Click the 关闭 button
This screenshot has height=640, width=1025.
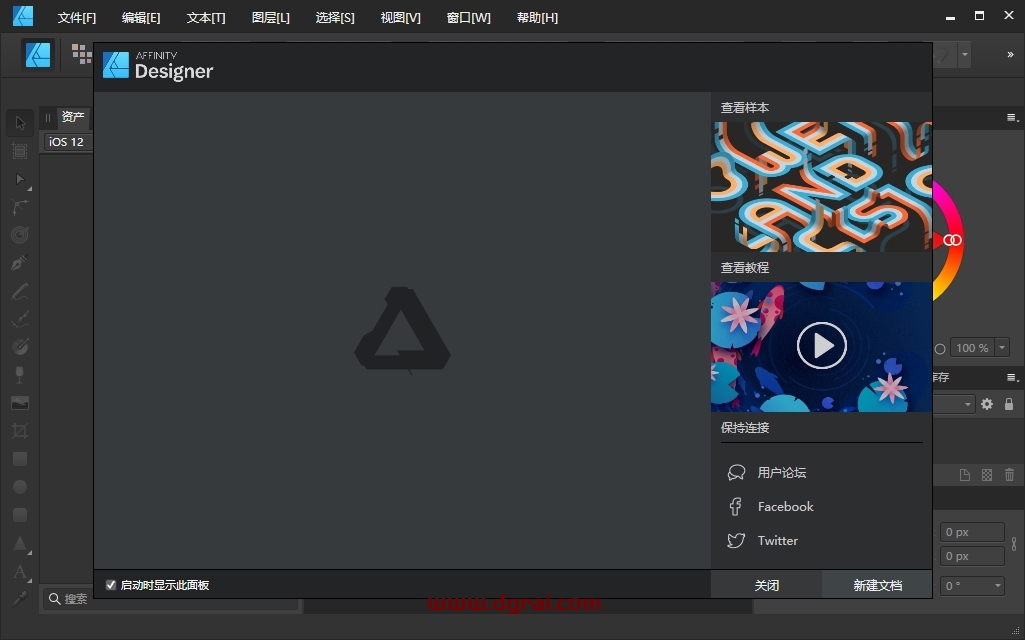(766, 585)
